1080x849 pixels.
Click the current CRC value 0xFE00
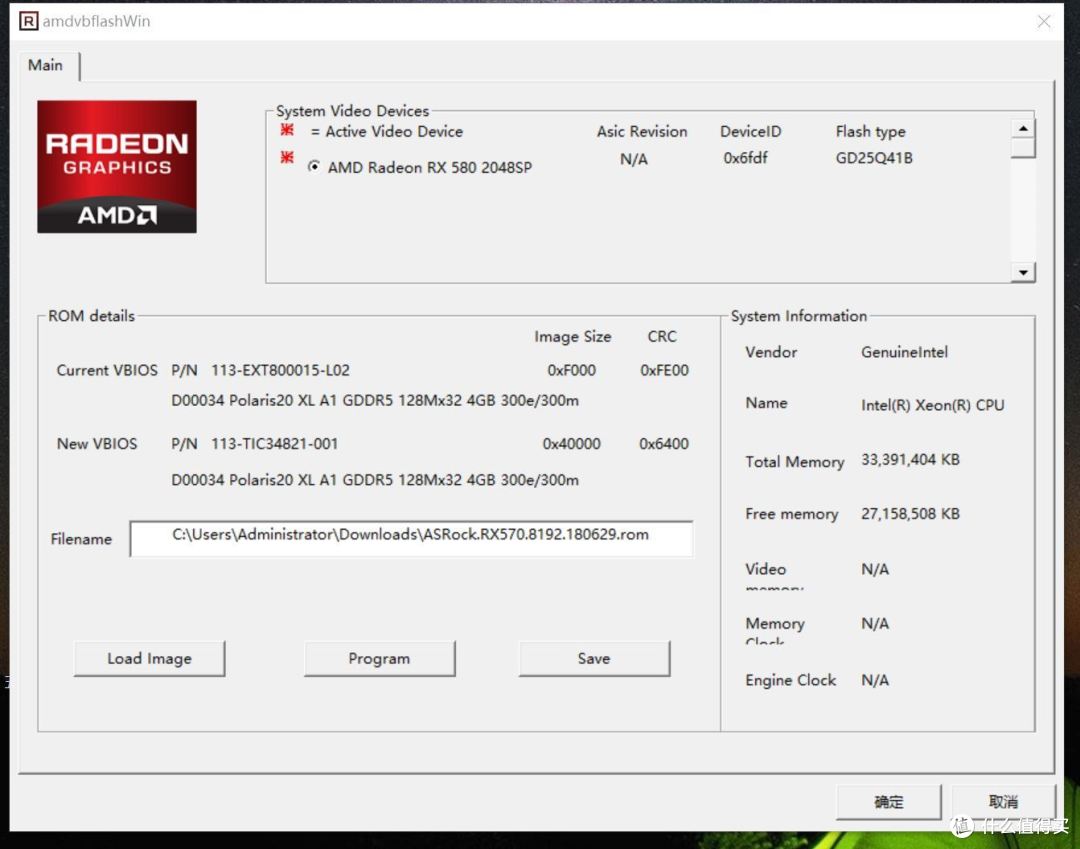point(665,370)
